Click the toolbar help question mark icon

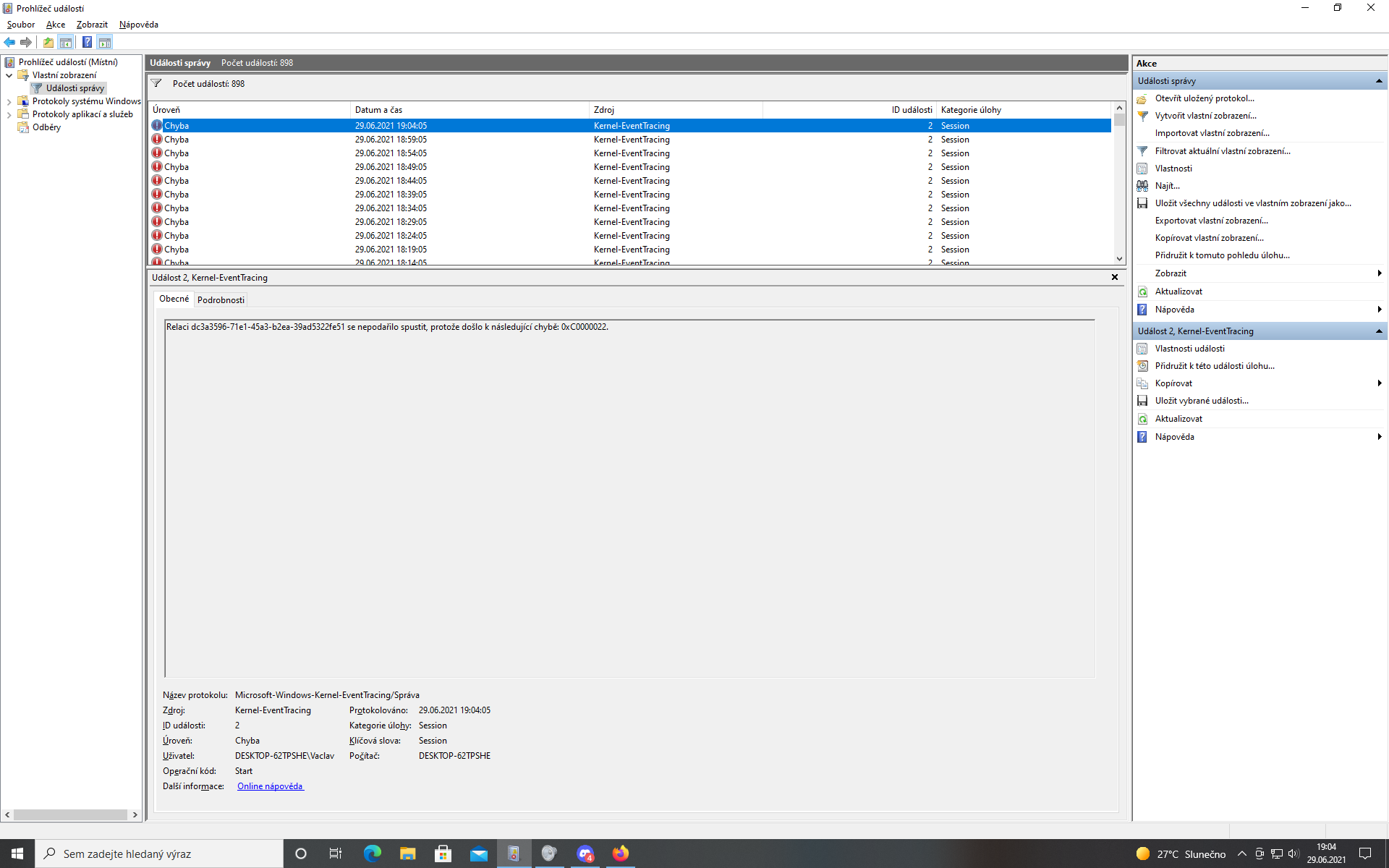pos(87,42)
